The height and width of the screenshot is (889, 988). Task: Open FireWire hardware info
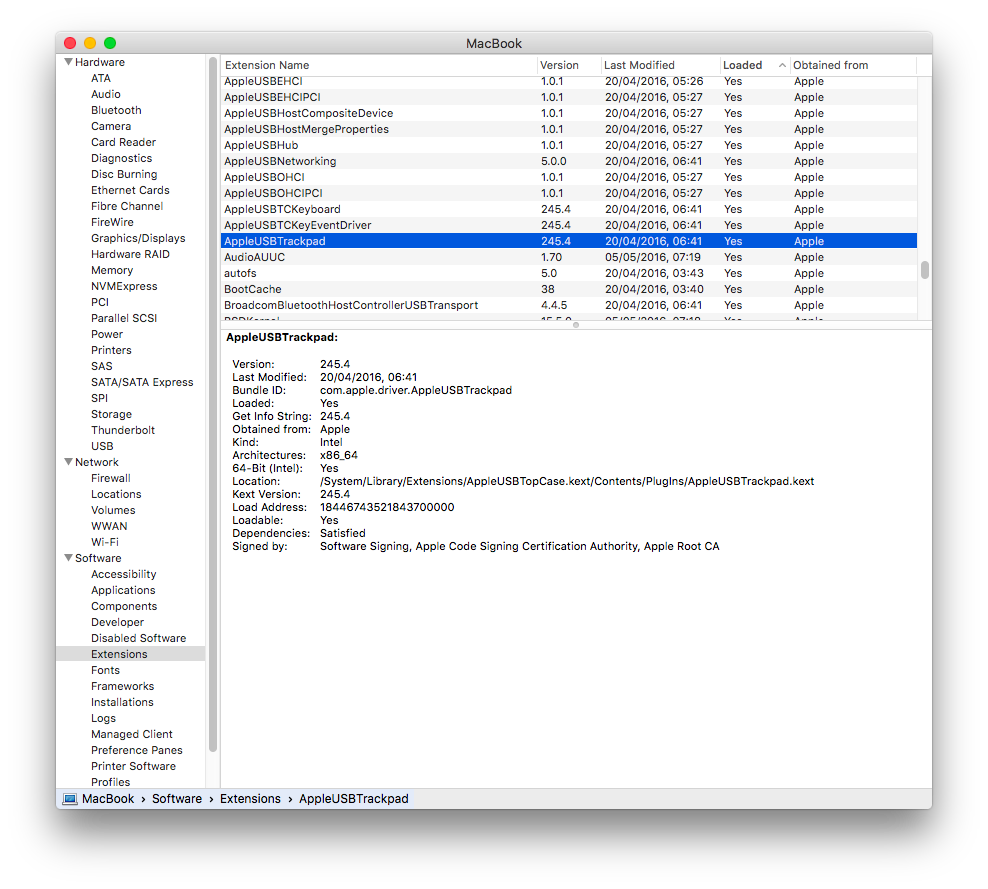112,222
